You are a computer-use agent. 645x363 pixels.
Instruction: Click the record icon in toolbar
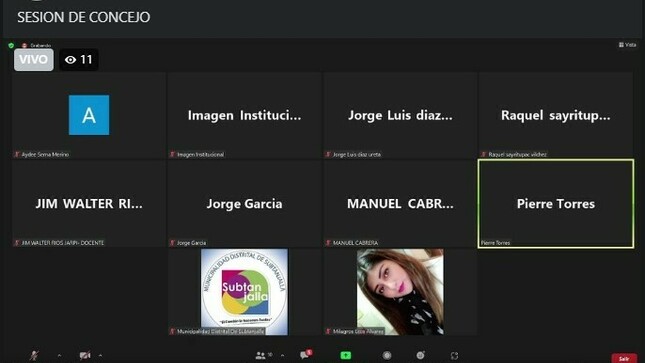[x=387, y=355]
